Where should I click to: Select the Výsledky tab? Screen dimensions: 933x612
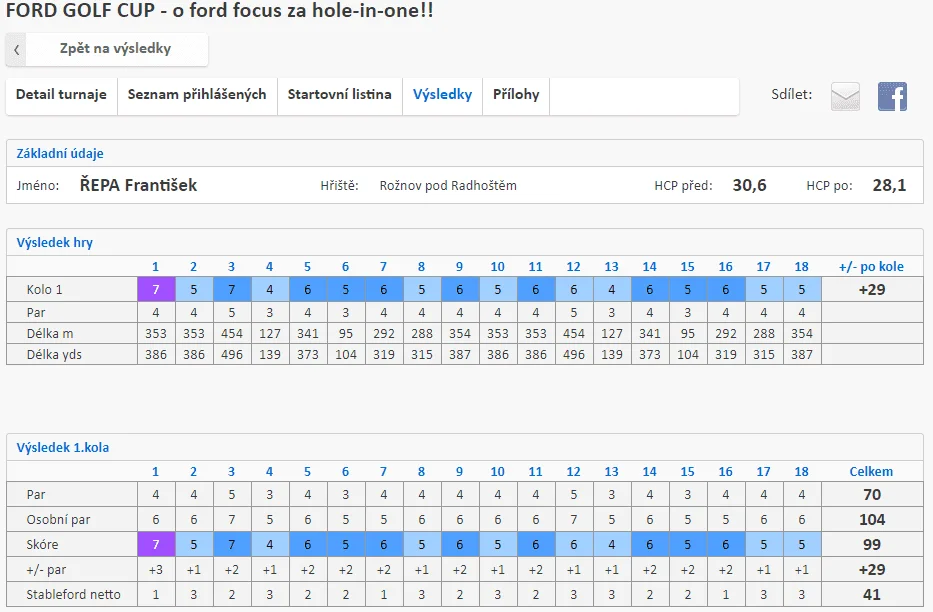tap(443, 95)
